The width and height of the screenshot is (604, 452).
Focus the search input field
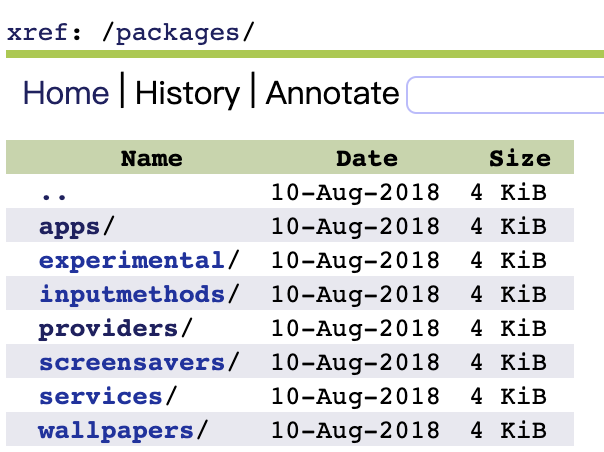[505, 95]
